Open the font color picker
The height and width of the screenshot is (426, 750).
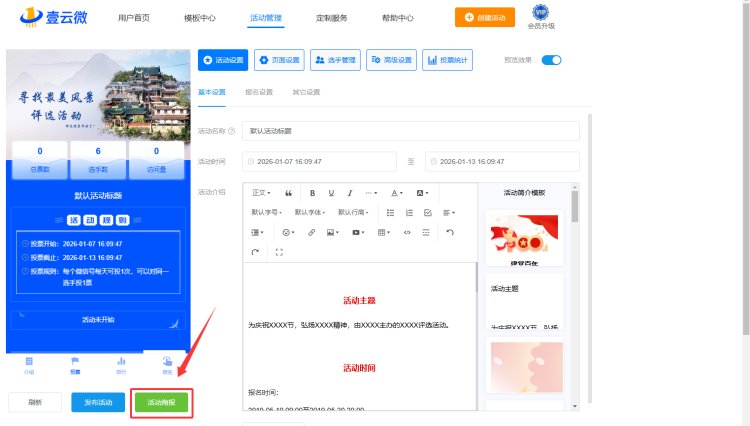coord(396,192)
